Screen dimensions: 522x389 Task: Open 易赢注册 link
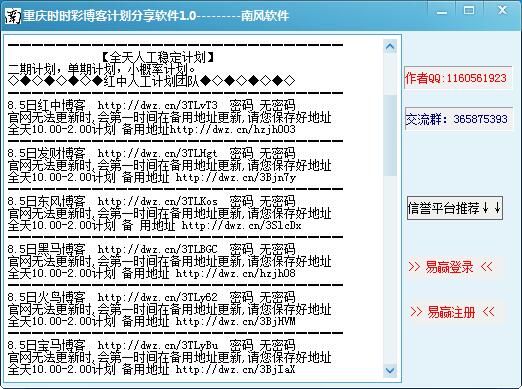pos(452,312)
